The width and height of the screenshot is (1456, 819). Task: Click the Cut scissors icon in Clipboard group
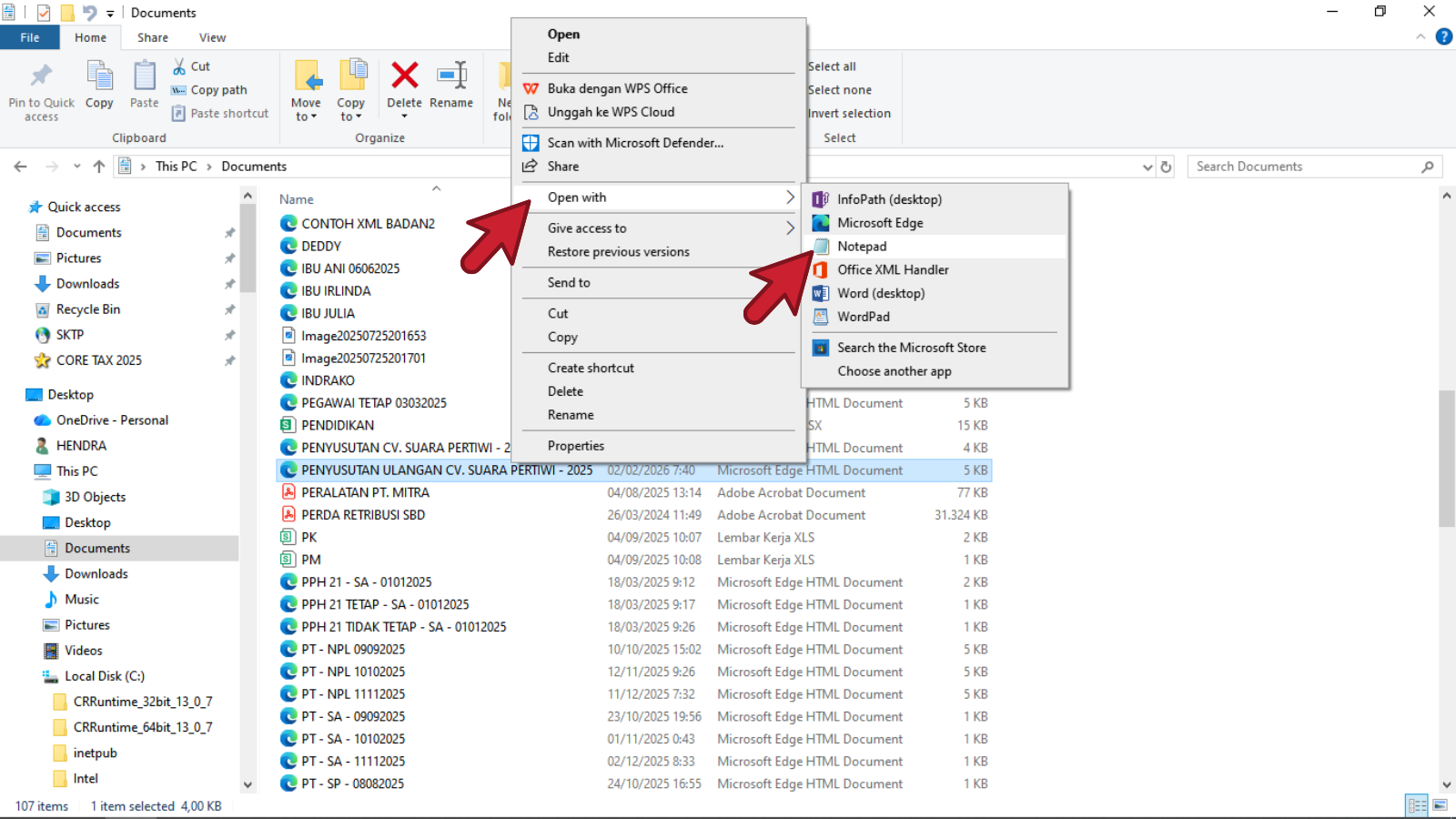click(x=180, y=66)
